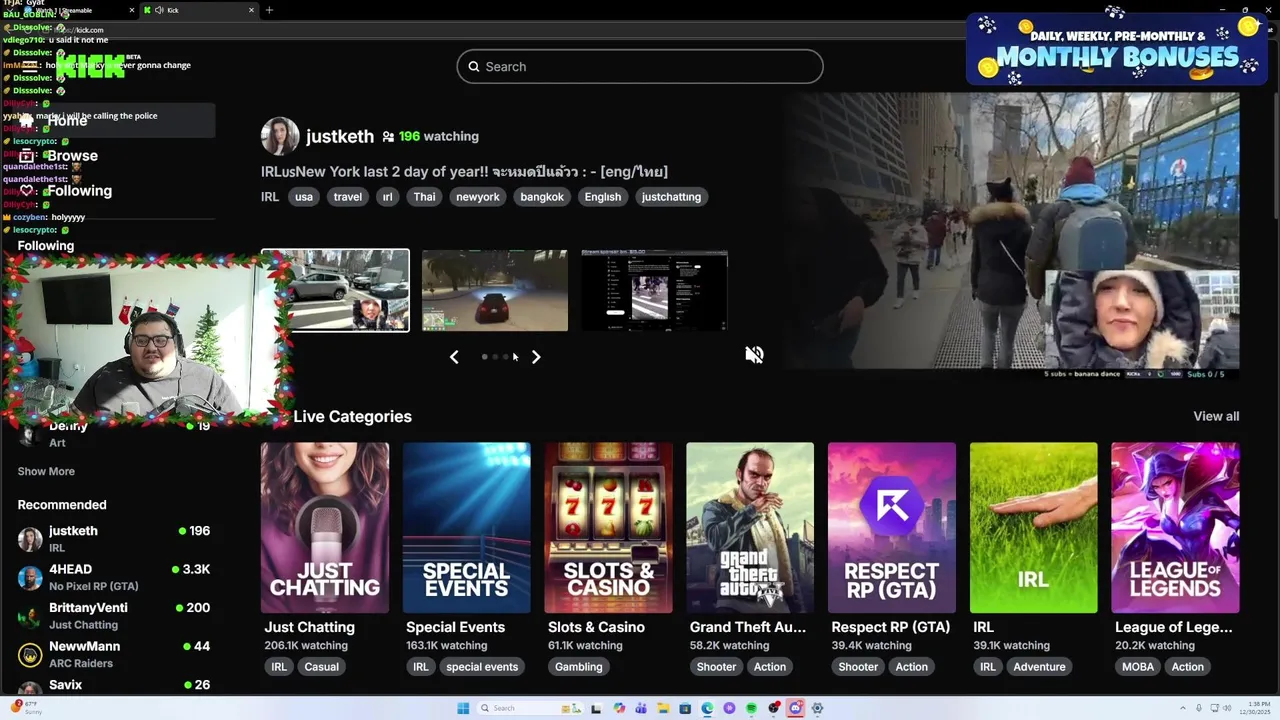Open NewwMann in Recommended channels
Screen dimensions: 1280x720
pyautogui.click(x=114, y=655)
